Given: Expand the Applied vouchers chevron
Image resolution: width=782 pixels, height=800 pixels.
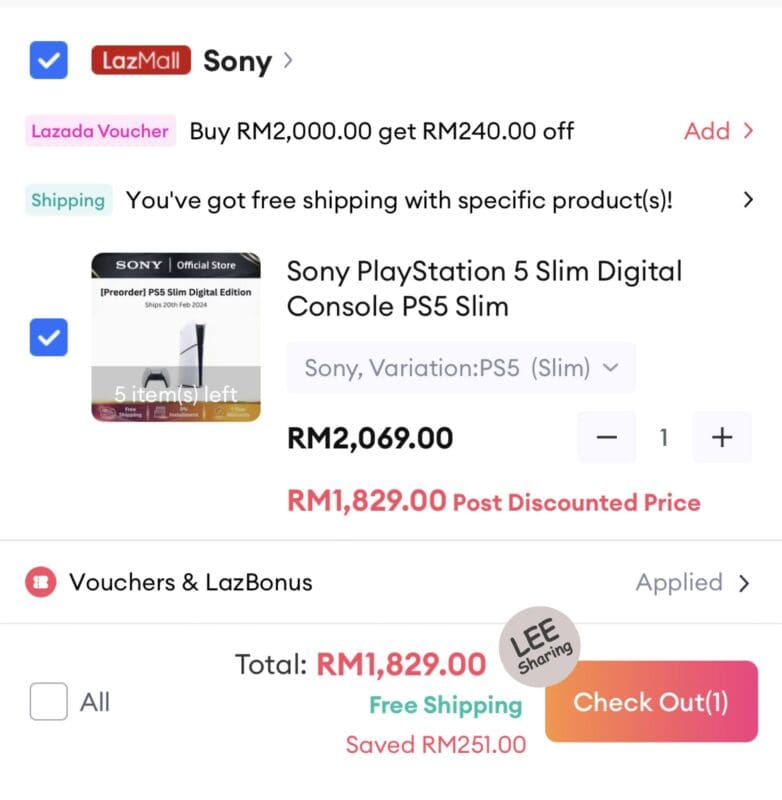Looking at the screenshot, I should pyautogui.click(x=744, y=583).
